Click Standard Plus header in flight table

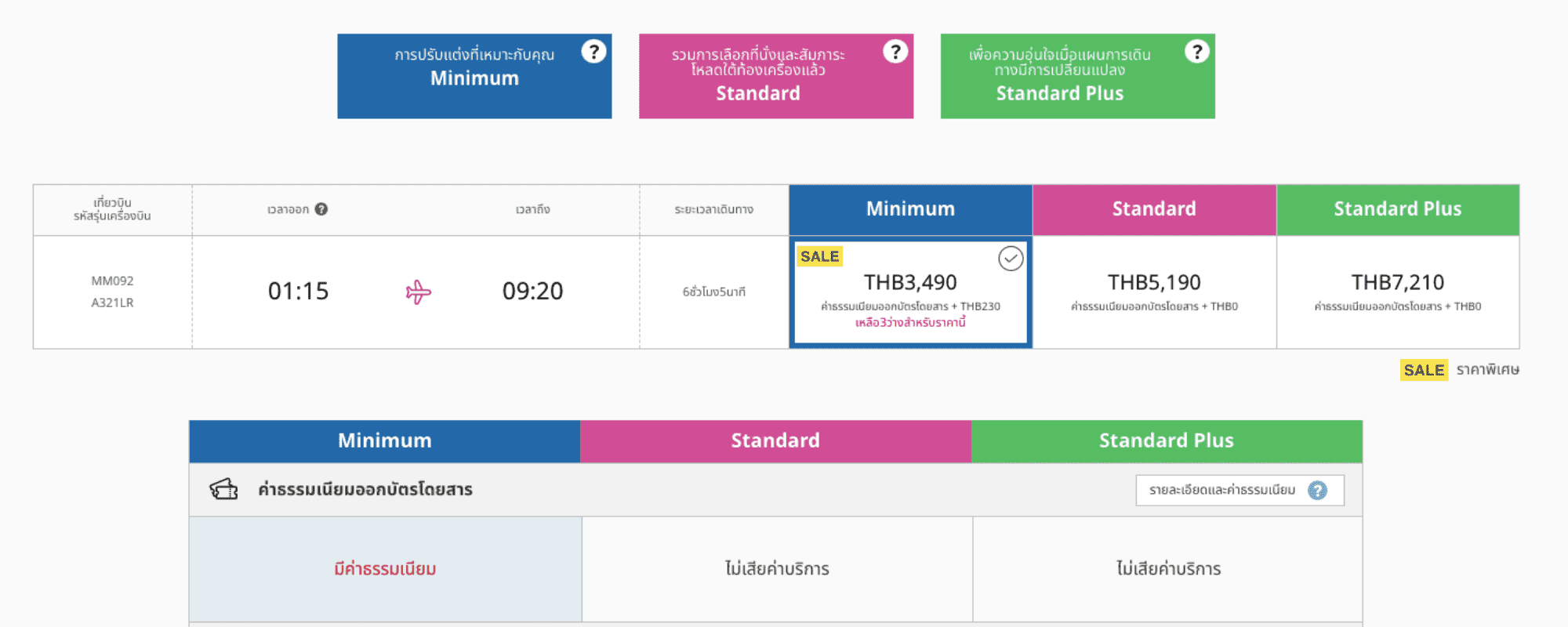(1397, 209)
